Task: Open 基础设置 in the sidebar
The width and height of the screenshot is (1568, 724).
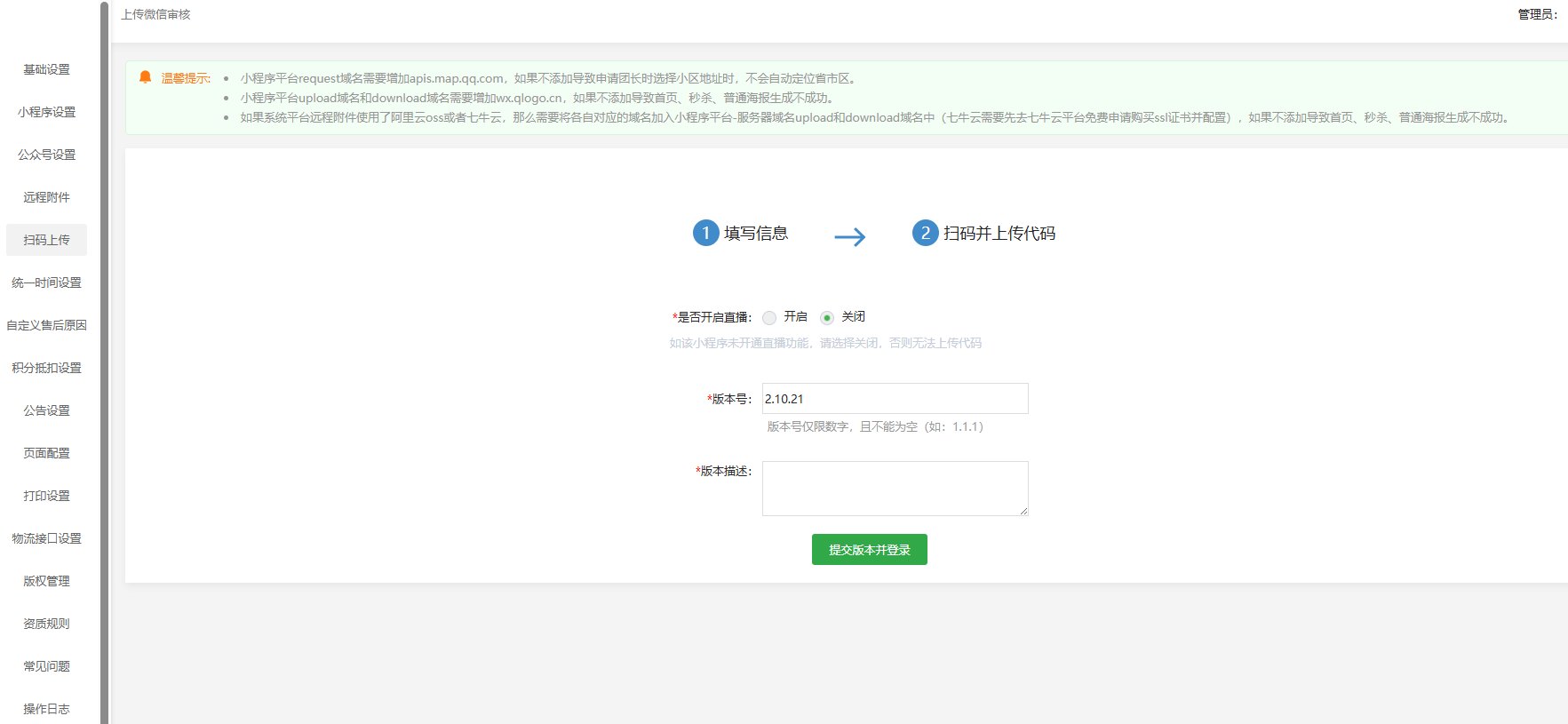Action: (x=46, y=69)
